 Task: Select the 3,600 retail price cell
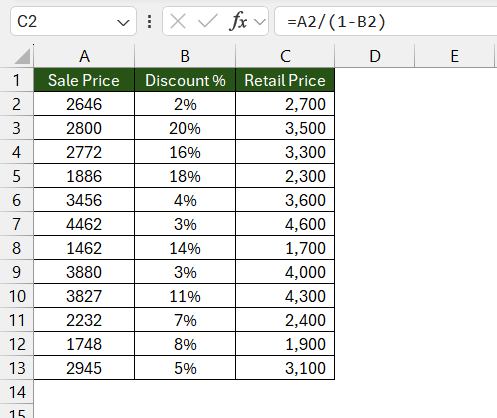coord(285,200)
